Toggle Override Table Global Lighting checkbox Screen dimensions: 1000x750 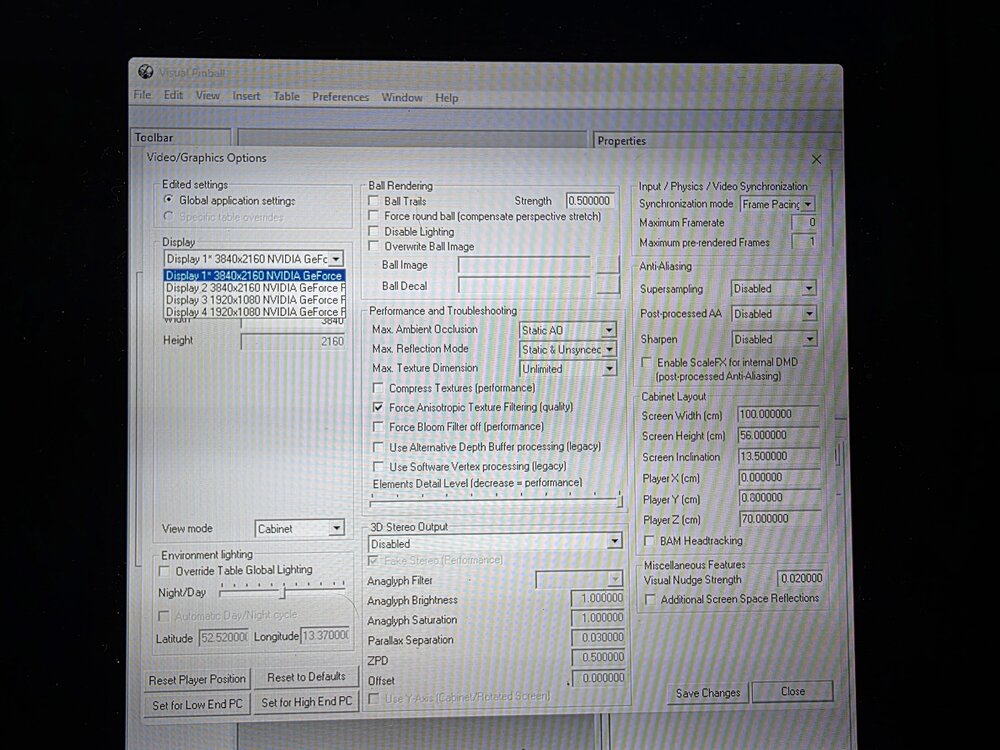(165, 571)
